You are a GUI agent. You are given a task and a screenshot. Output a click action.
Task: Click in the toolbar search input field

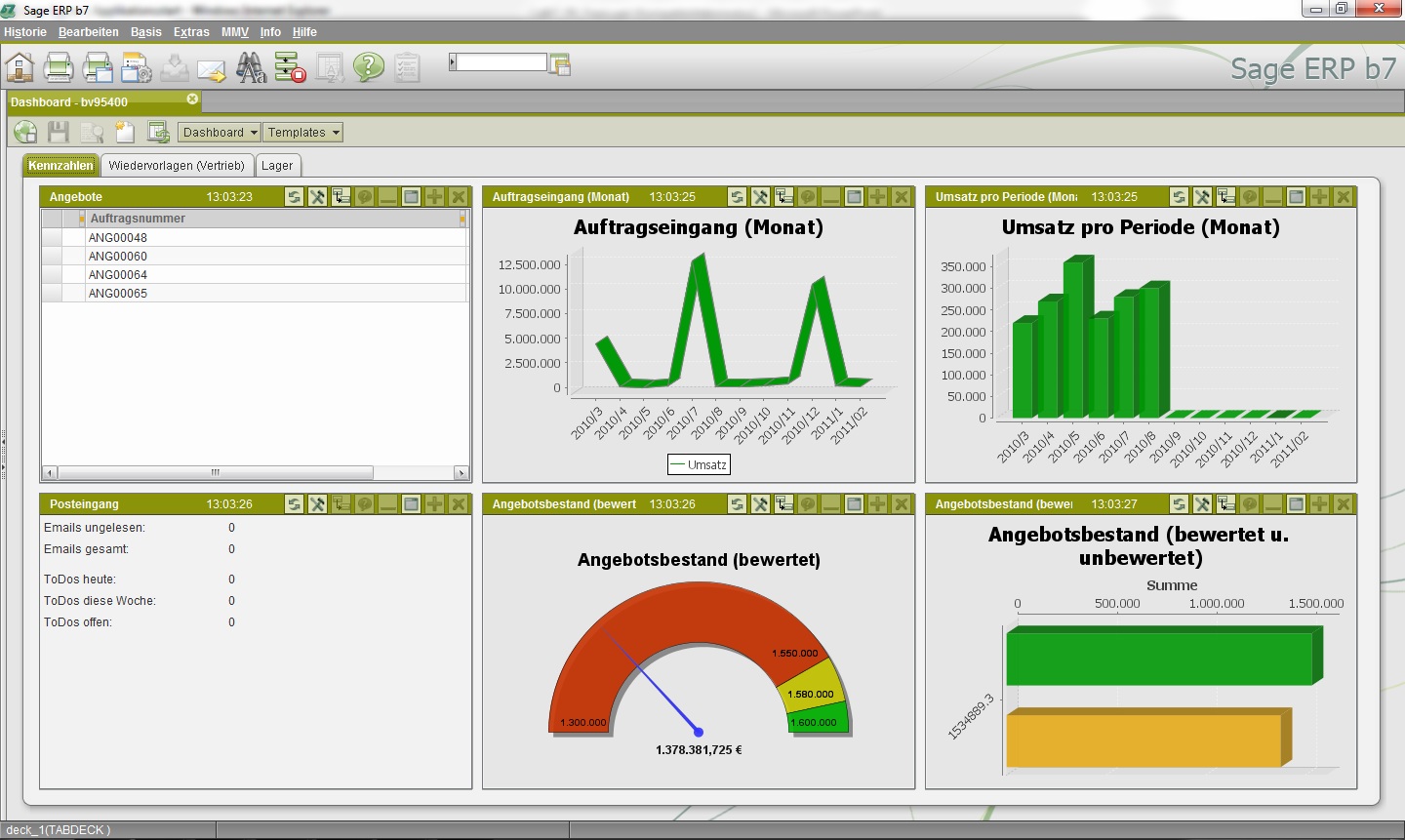pos(502,62)
